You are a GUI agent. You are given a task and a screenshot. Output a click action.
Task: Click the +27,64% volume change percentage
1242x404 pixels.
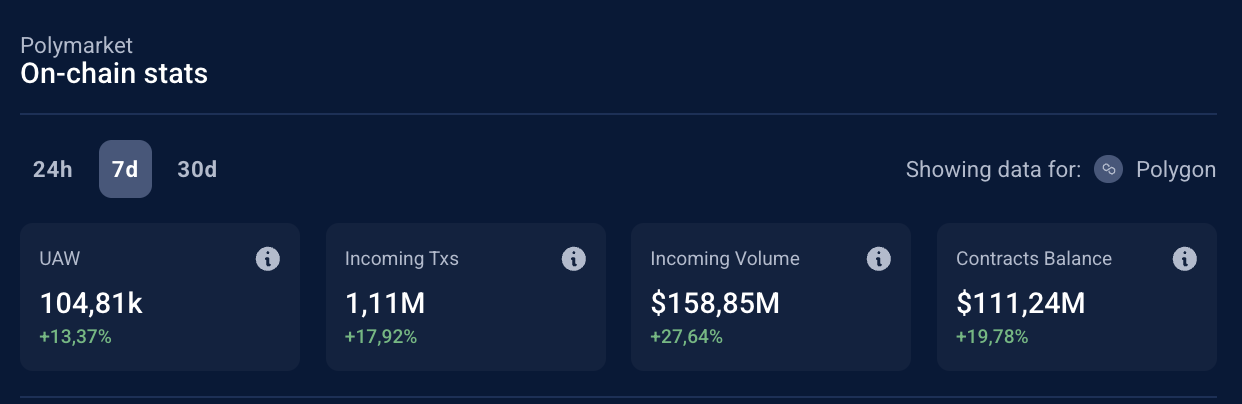686,337
